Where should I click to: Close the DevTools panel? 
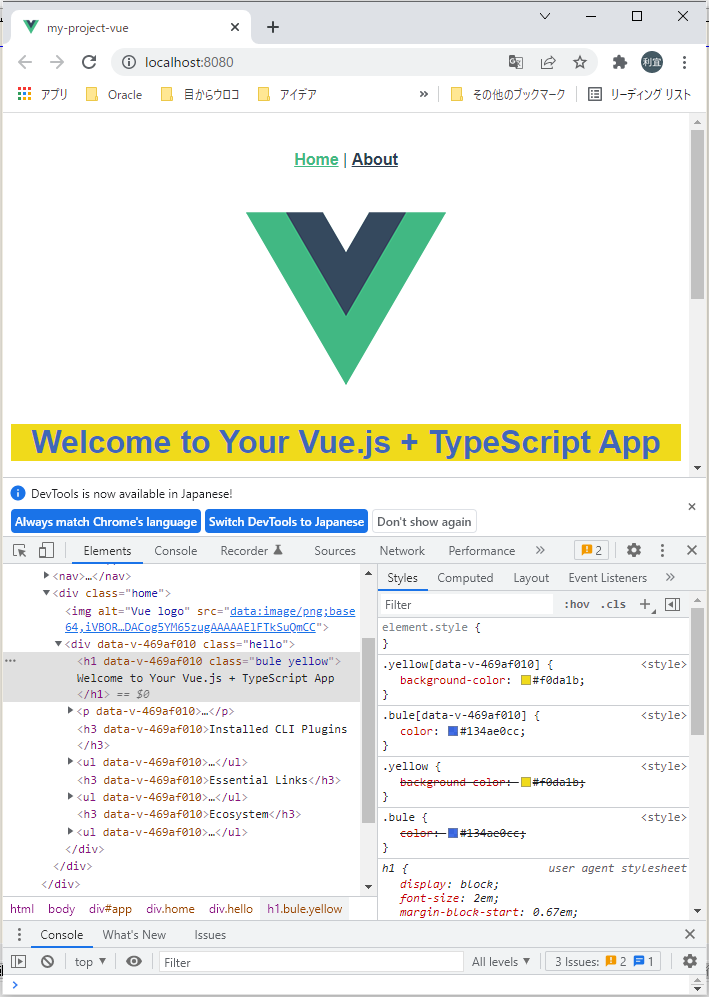[692, 550]
